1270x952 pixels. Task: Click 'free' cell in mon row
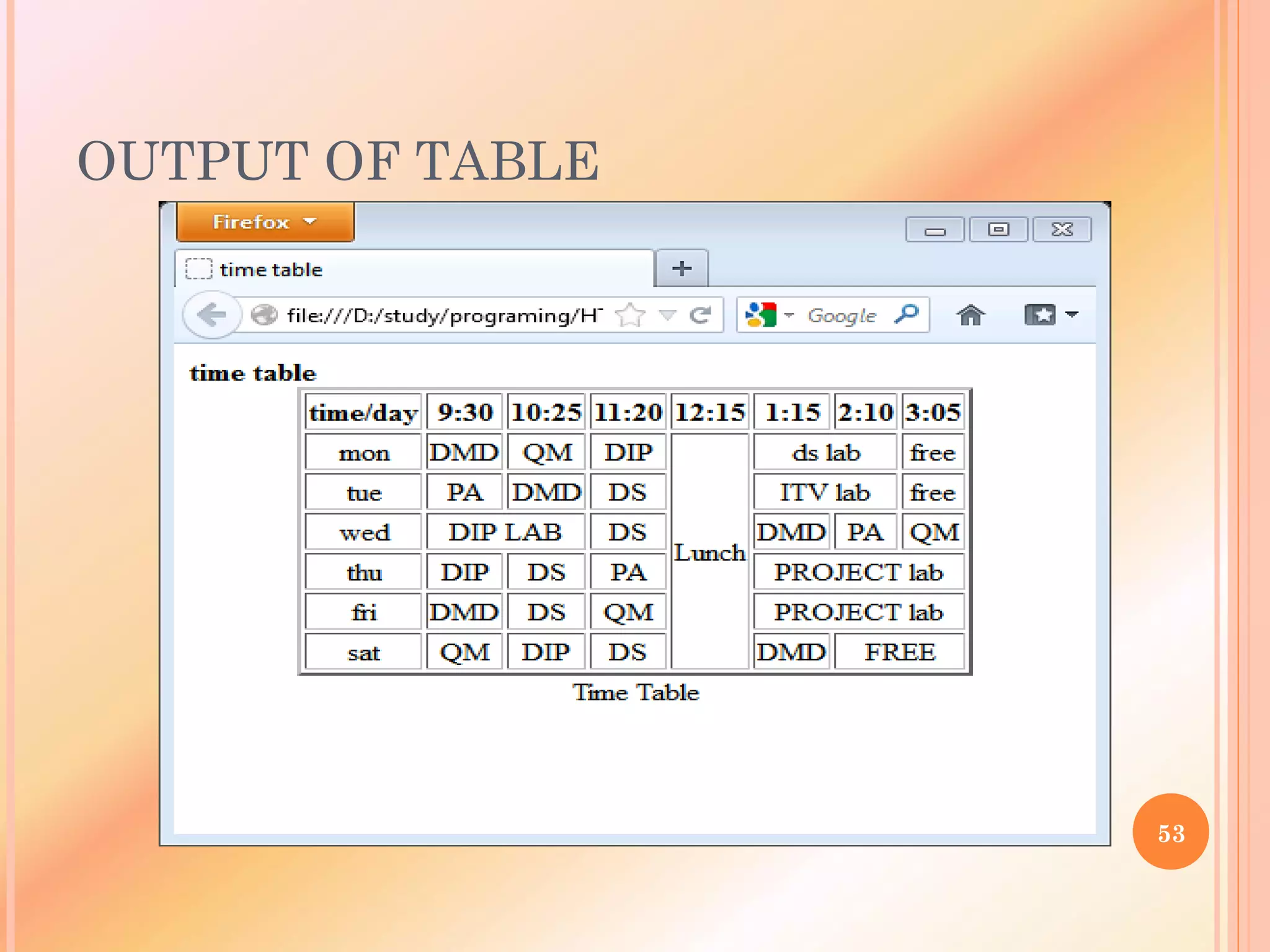pyautogui.click(x=933, y=452)
